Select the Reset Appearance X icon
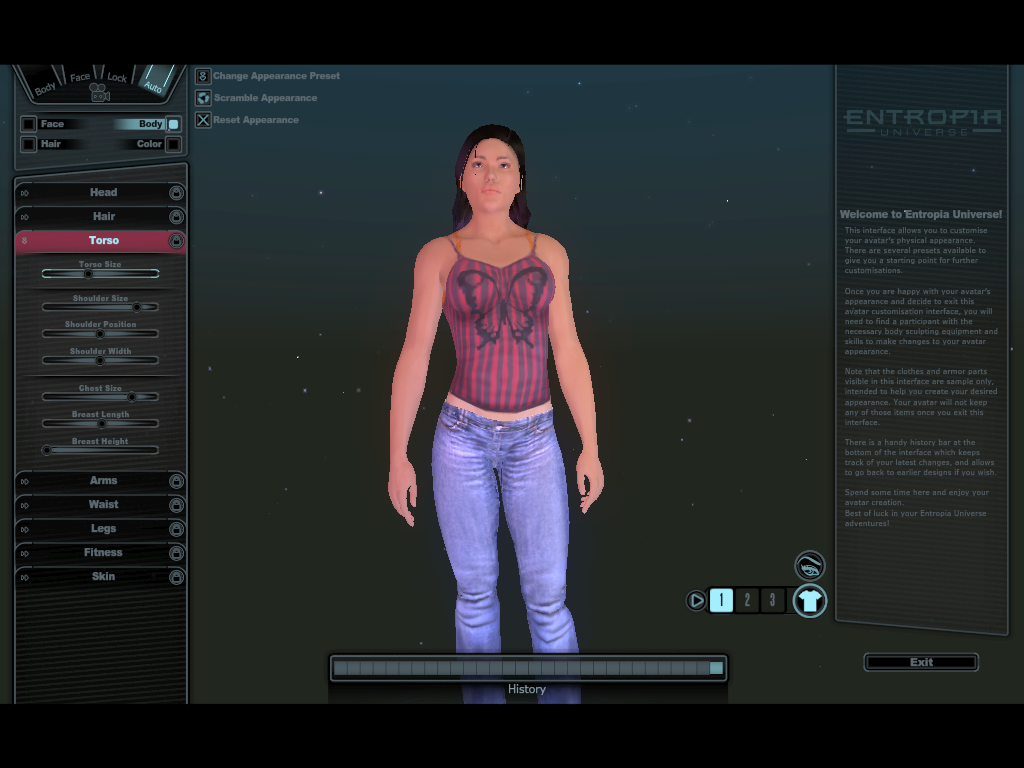Screen dimensions: 1024x768 pos(204,120)
